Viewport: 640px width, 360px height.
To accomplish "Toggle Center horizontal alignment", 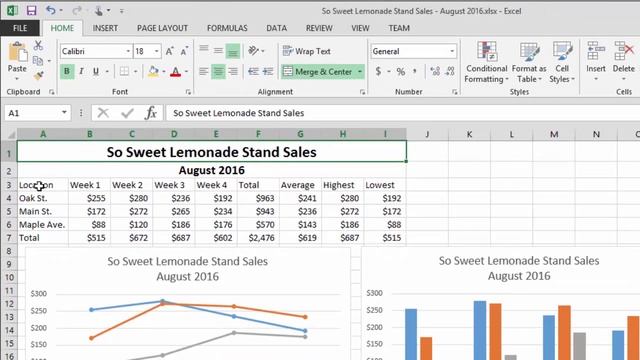I will 218,72.
